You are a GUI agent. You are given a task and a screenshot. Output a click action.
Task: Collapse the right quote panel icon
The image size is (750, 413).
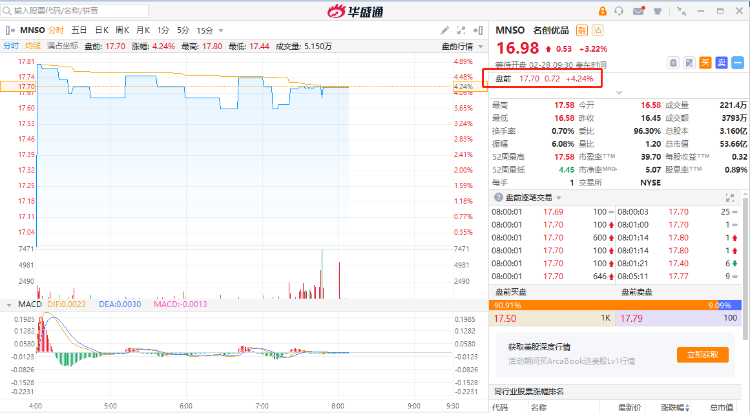[478, 30]
